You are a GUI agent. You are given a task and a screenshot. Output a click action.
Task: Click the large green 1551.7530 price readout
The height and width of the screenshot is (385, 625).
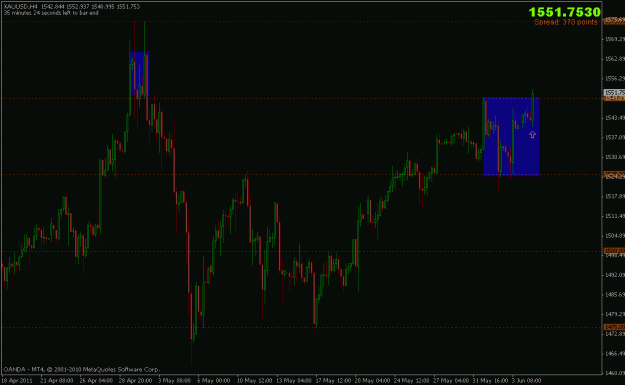(564, 12)
